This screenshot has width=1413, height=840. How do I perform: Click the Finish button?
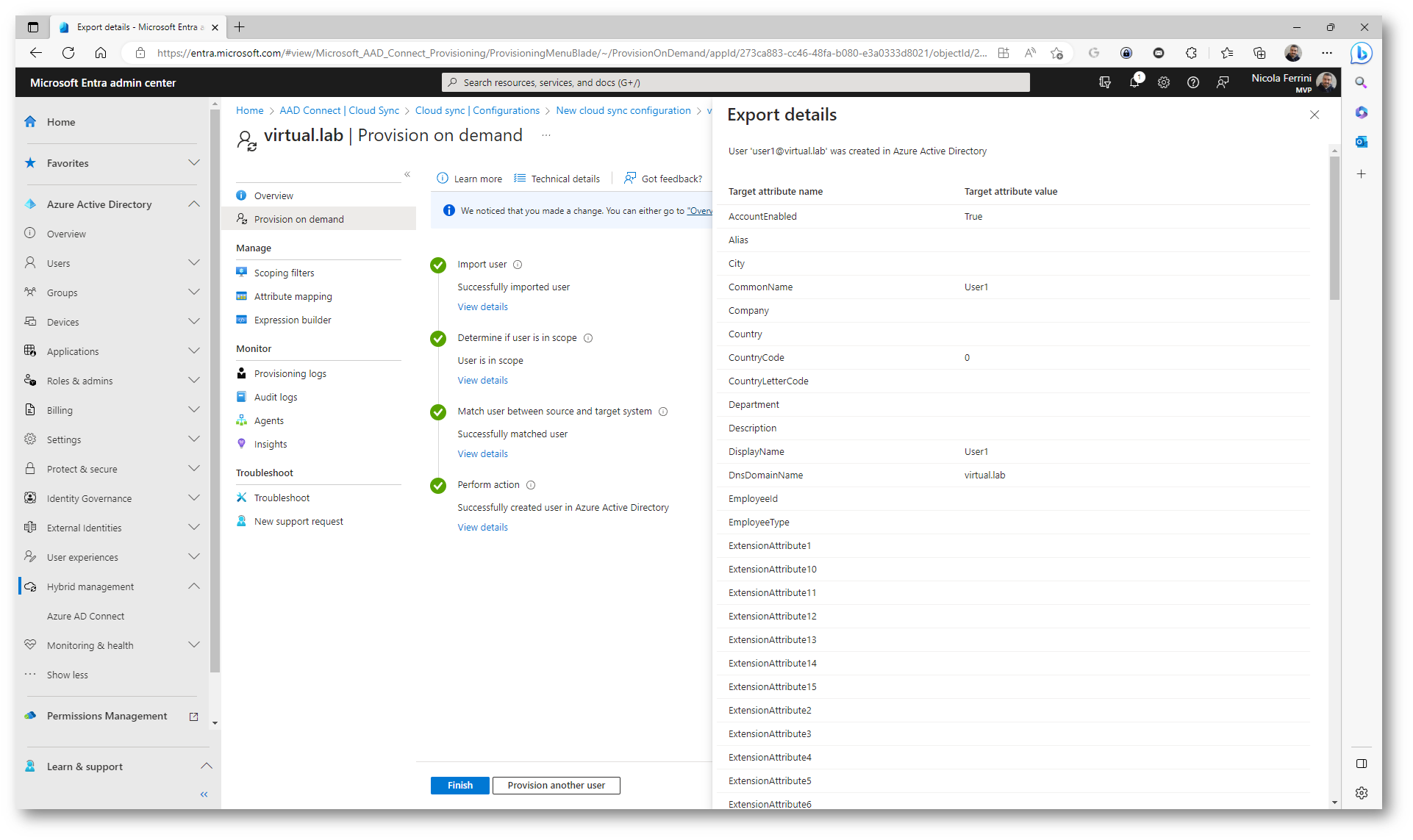459,785
